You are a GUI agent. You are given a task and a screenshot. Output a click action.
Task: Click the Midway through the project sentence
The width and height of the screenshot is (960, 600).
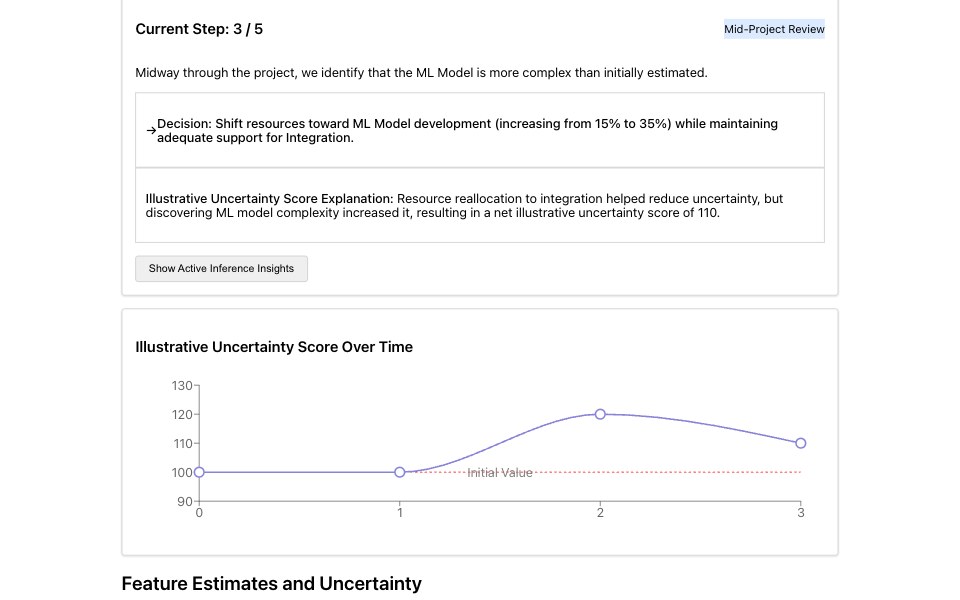pos(421,73)
